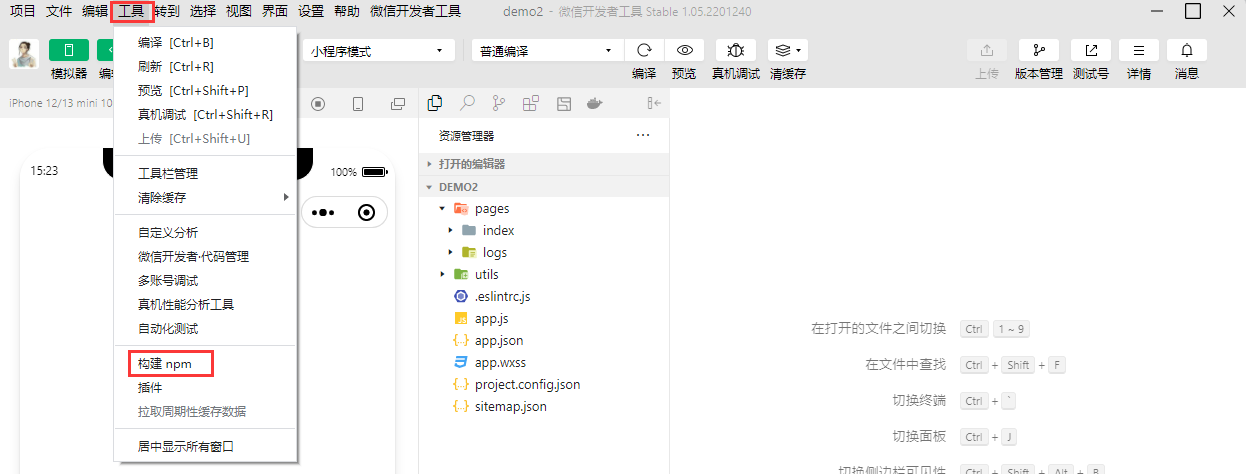
Task: Open the 项目 menu
Action: pos(23,12)
